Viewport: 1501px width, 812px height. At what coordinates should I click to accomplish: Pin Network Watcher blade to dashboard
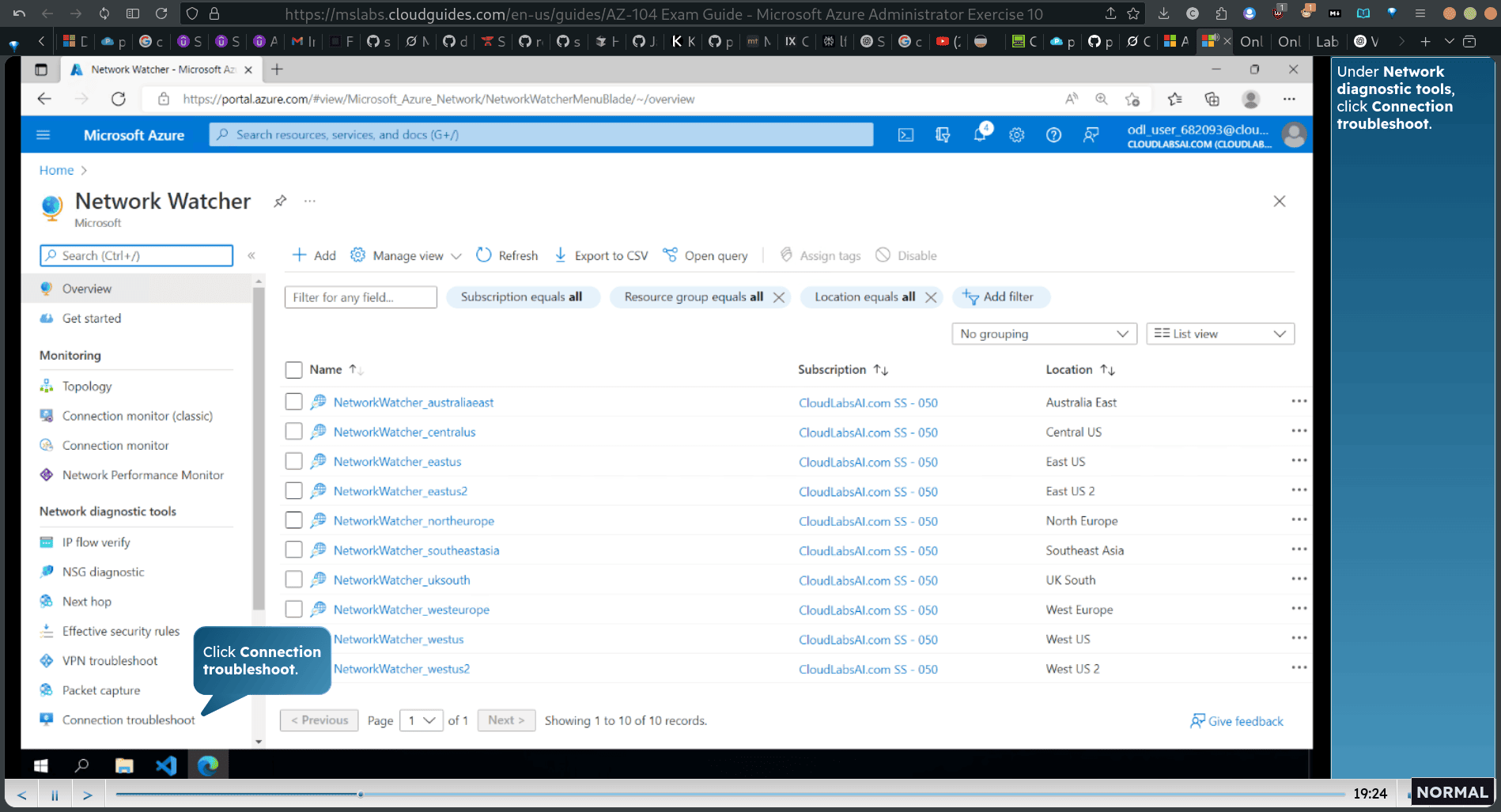tap(280, 201)
